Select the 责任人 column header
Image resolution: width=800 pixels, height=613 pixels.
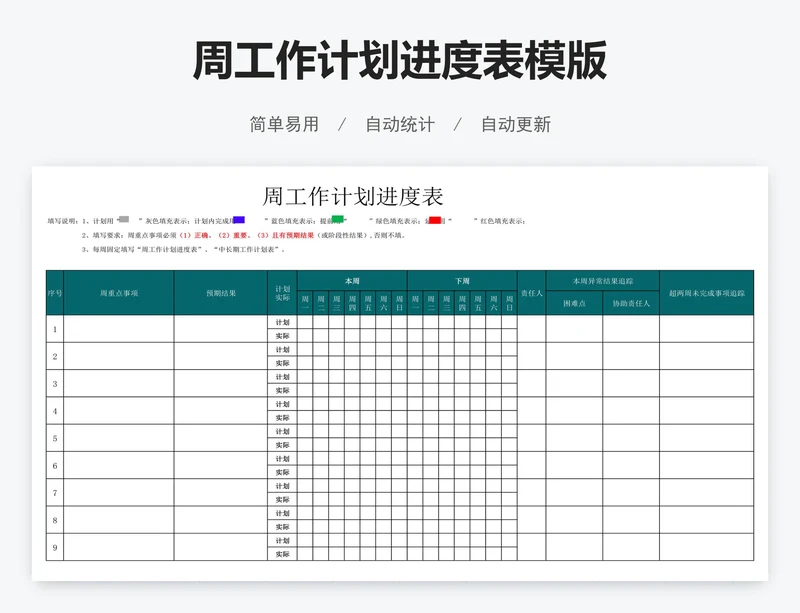pos(532,293)
